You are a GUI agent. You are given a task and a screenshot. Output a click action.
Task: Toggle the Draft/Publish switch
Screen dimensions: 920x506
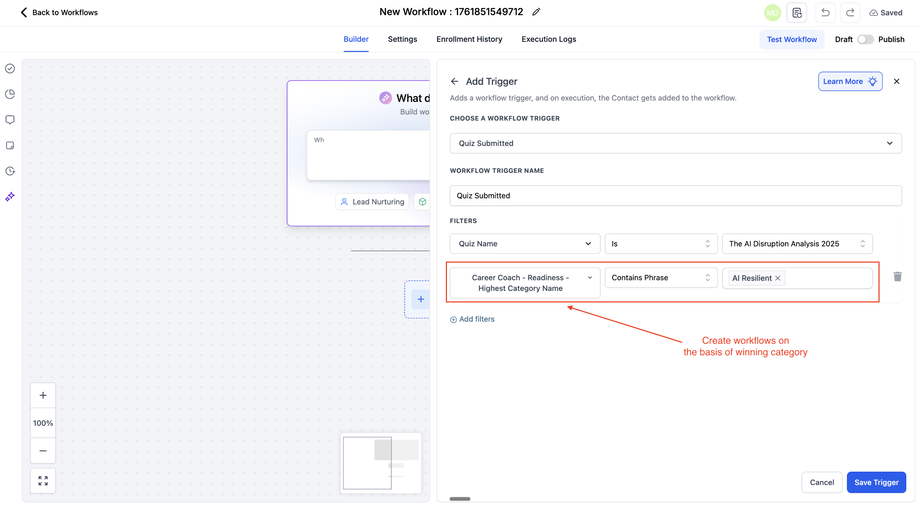(865, 40)
